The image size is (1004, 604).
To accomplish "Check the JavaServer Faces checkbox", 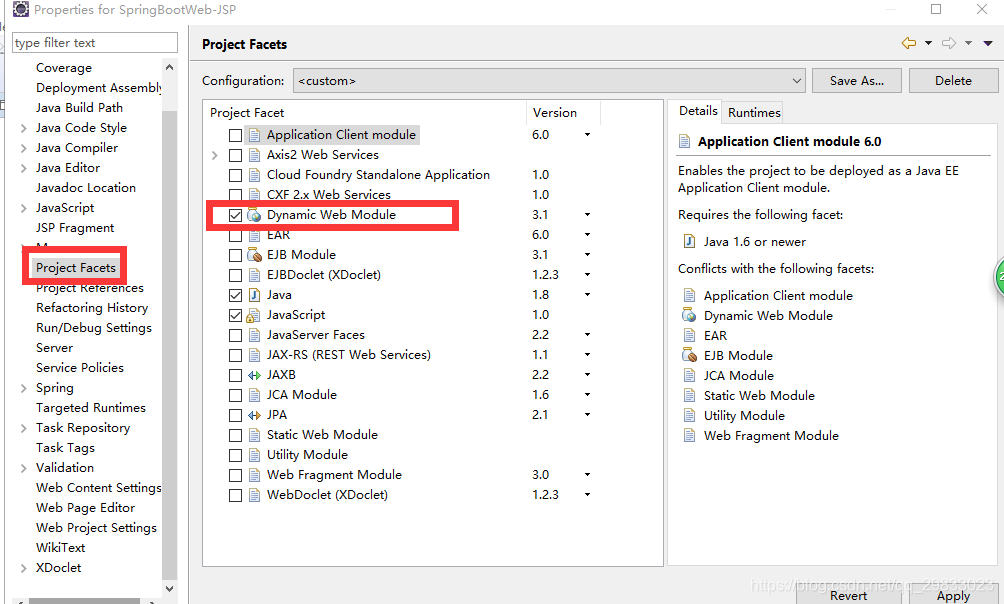I will click(235, 335).
